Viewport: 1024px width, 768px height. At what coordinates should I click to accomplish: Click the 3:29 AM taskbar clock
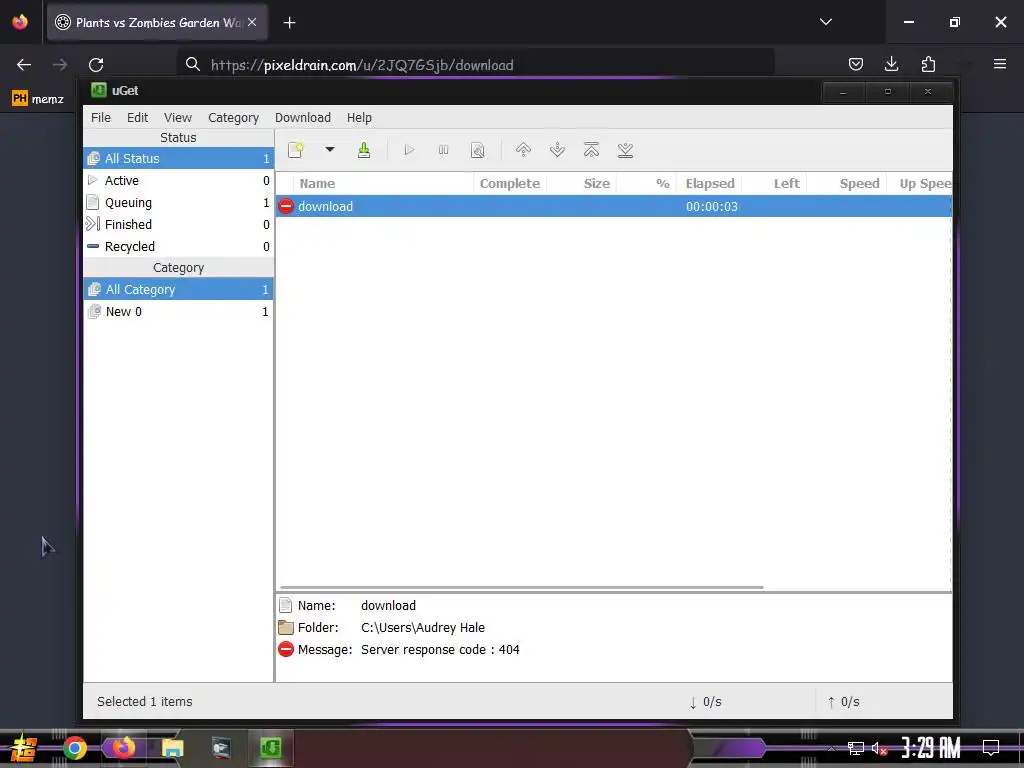tap(931, 748)
